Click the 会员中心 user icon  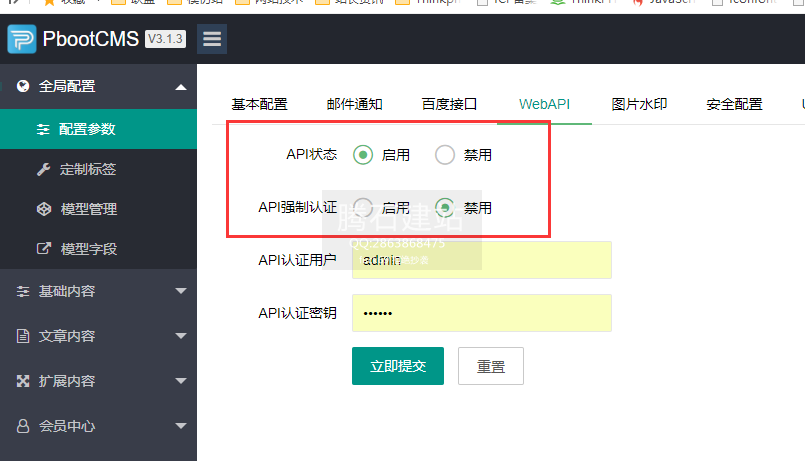coord(23,426)
